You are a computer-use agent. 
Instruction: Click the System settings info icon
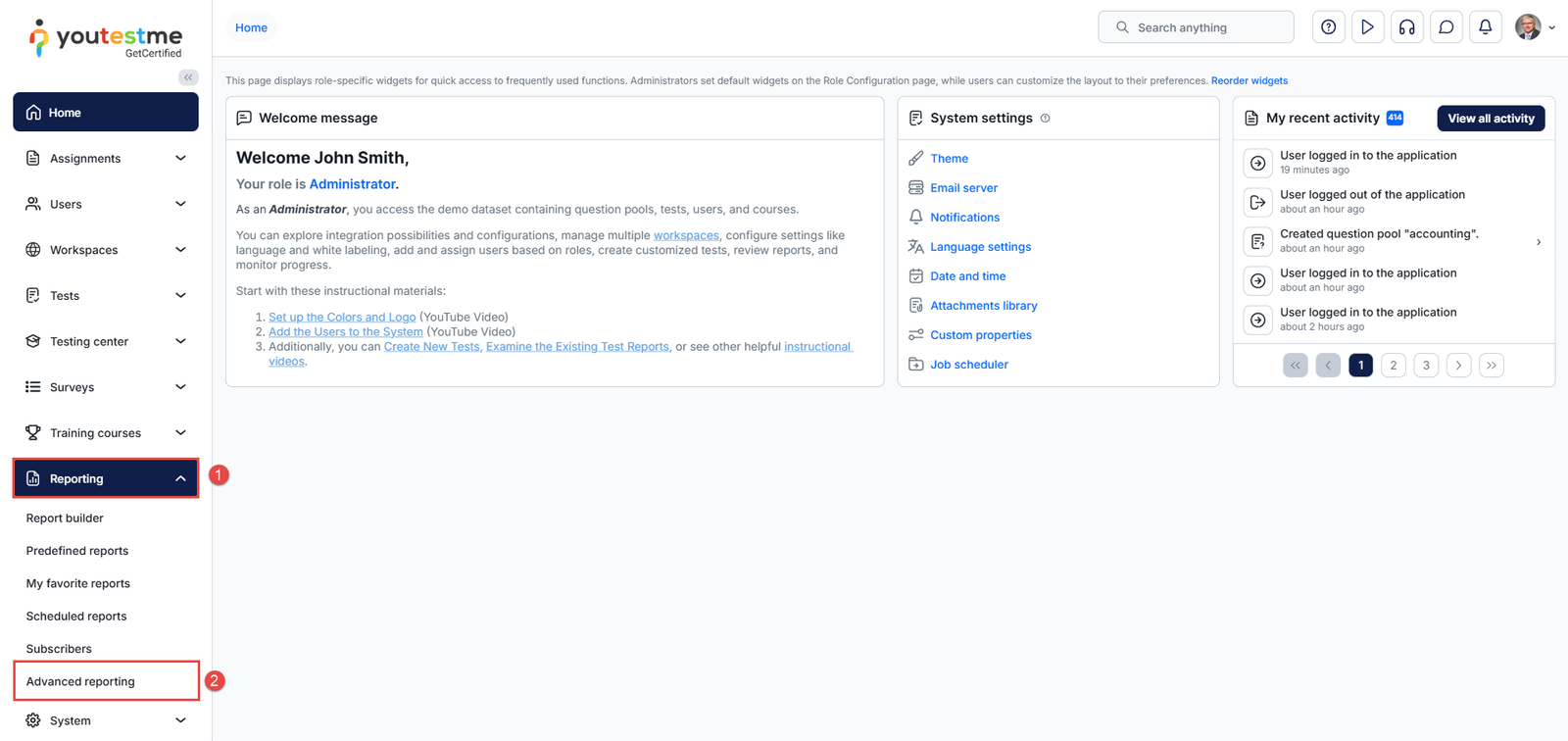click(1045, 119)
